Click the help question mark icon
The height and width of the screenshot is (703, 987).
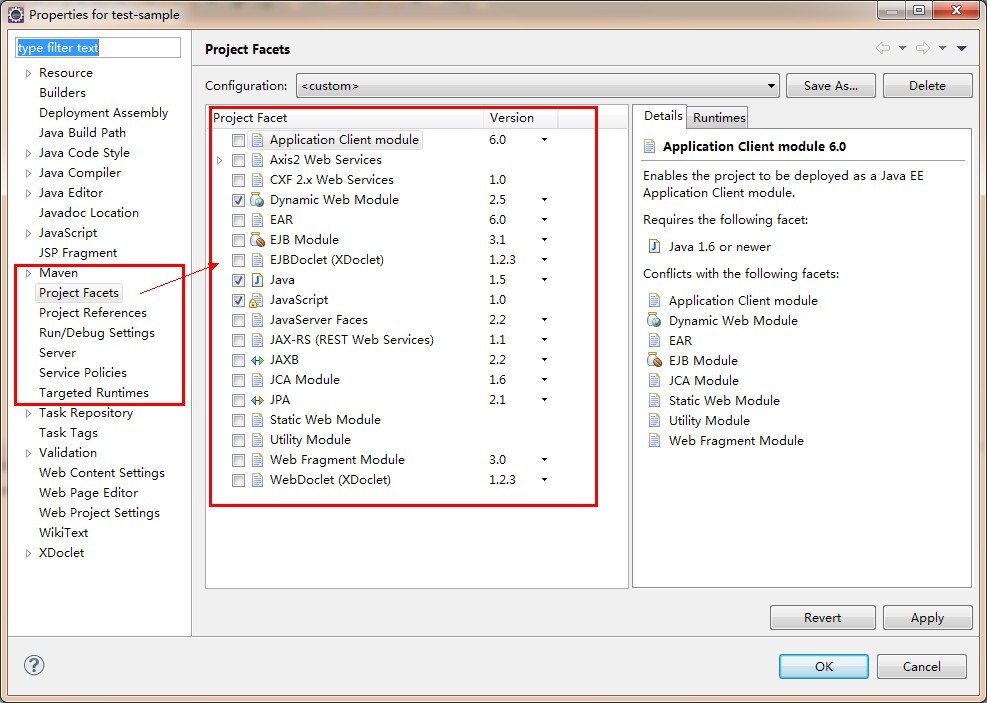[34, 665]
